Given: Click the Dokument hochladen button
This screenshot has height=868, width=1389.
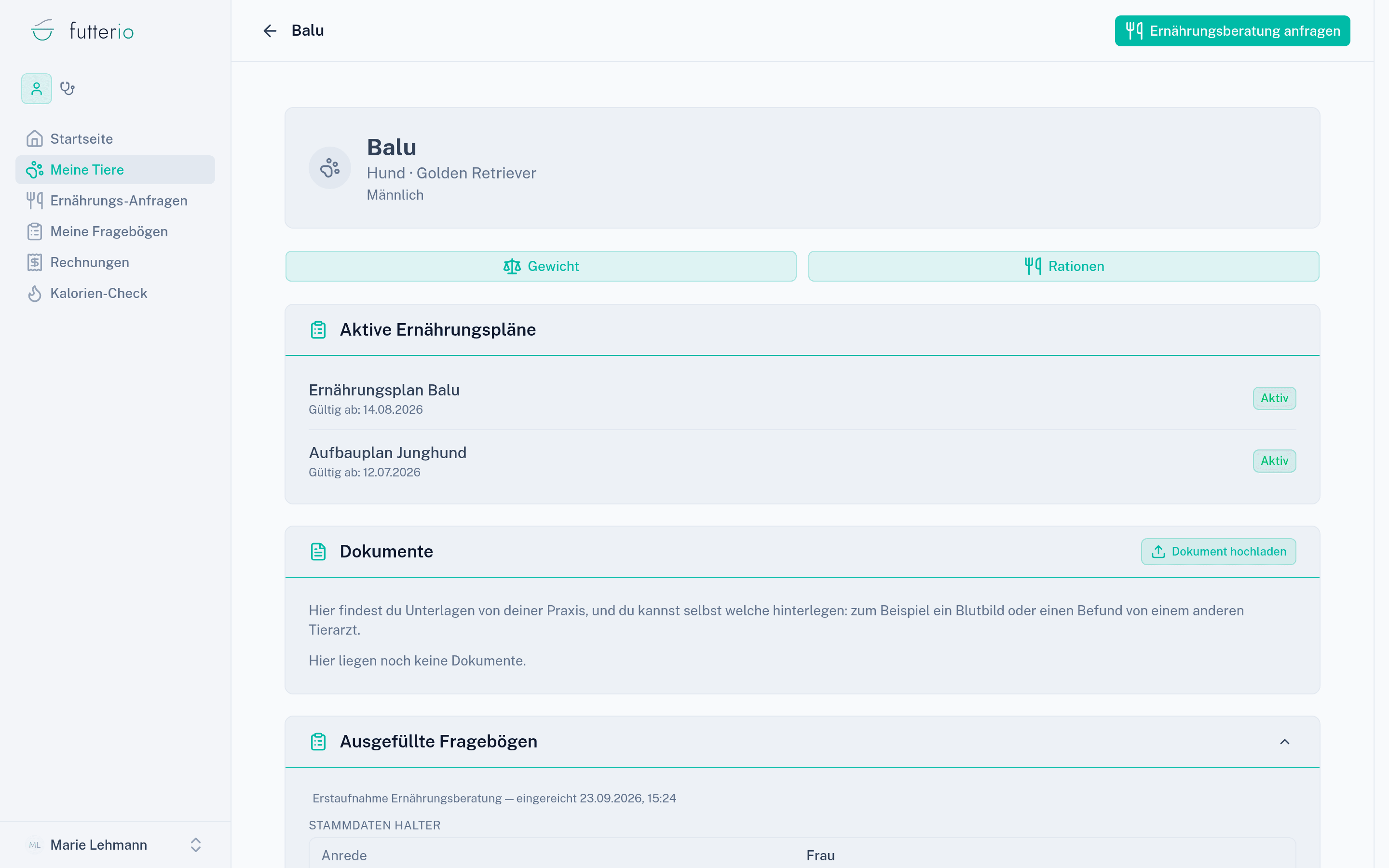Looking at the screenshot, I should [1219, 551].
